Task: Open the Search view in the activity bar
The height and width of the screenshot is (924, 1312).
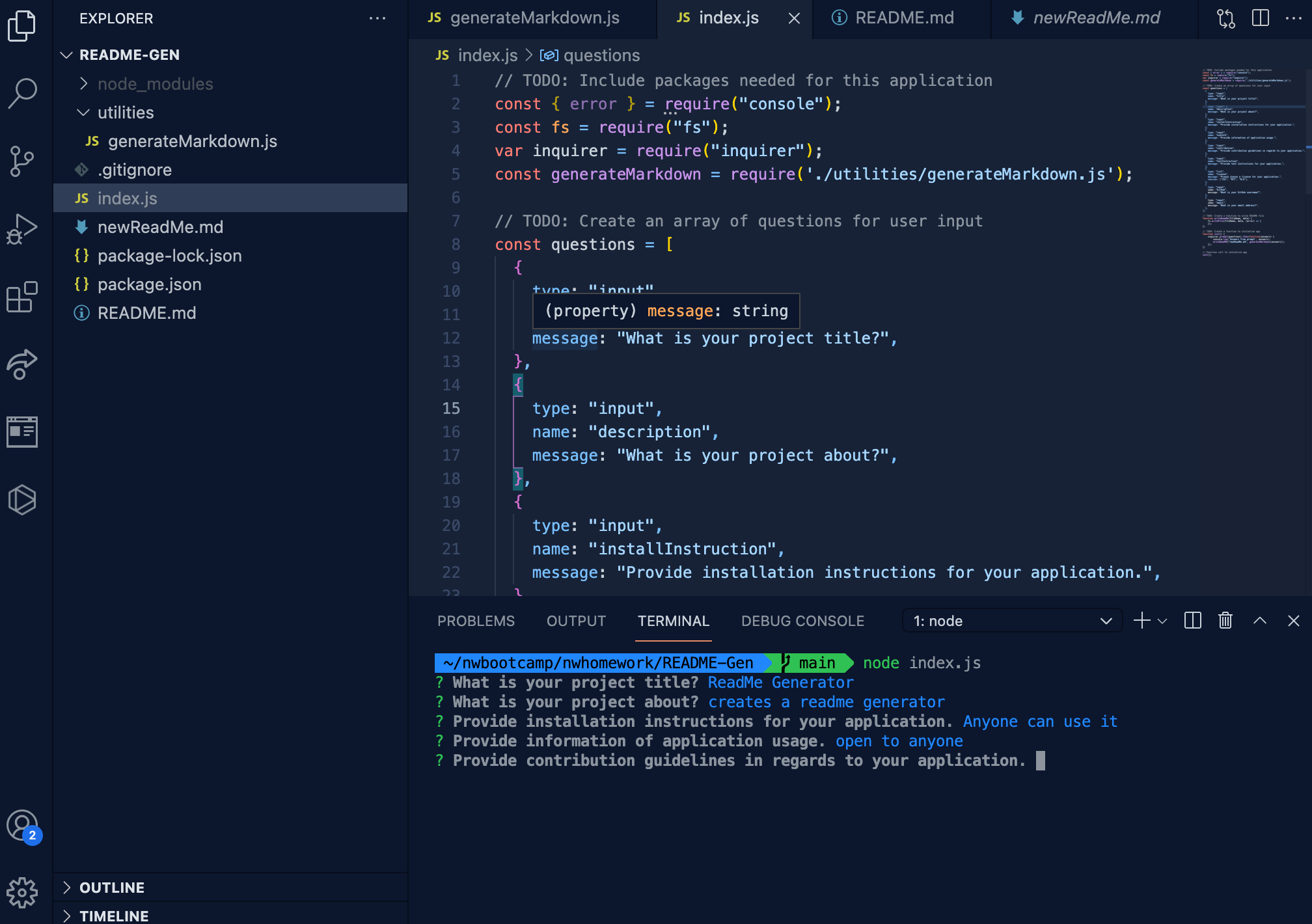Action: (23, 91)
